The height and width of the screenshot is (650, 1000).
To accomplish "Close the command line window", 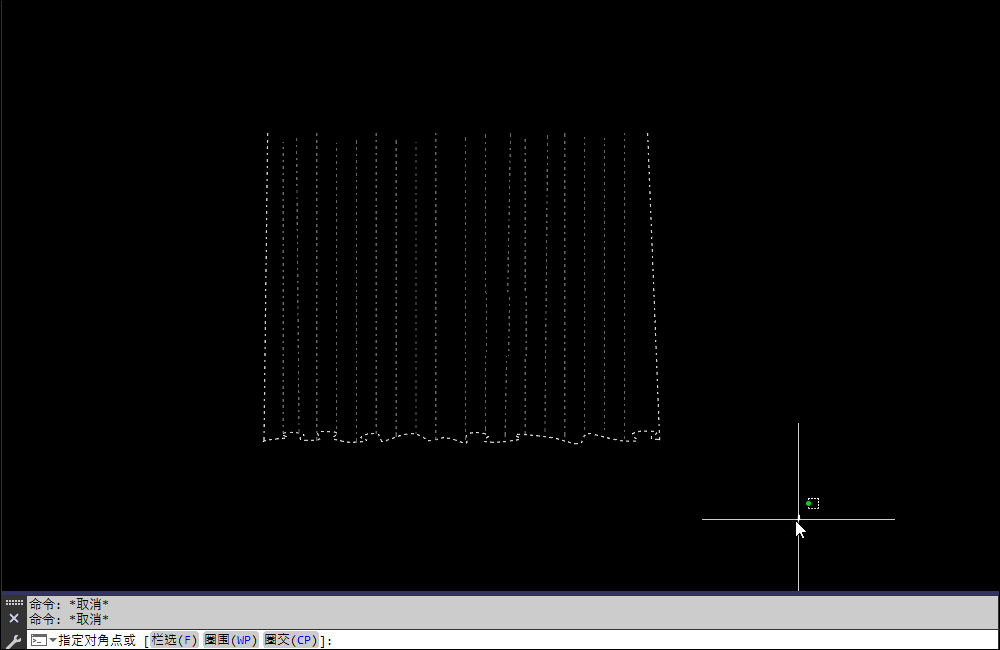I will pos(14,619).
